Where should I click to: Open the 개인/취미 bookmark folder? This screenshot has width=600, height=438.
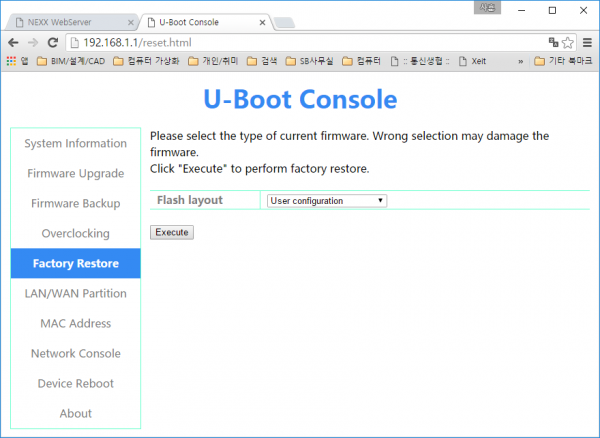tap(213, 61)
